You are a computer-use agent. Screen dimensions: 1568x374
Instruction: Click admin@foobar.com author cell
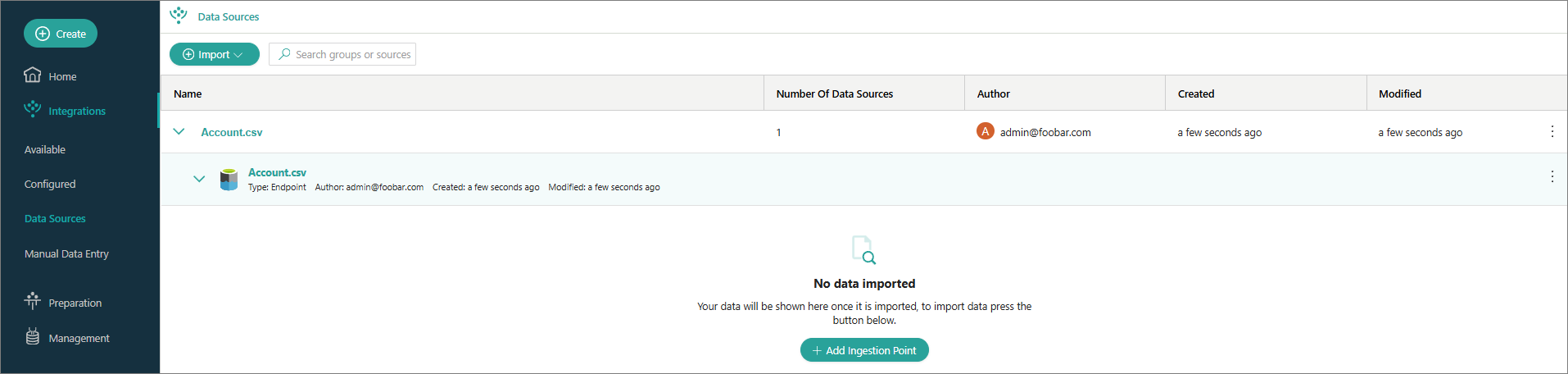tap(1045, 132)
